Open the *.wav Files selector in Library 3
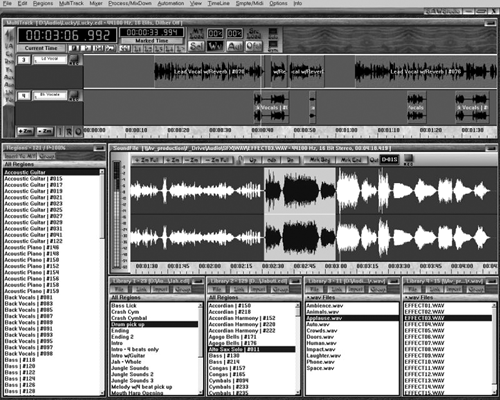Viewport: 500px width, 400px height. 352,297
